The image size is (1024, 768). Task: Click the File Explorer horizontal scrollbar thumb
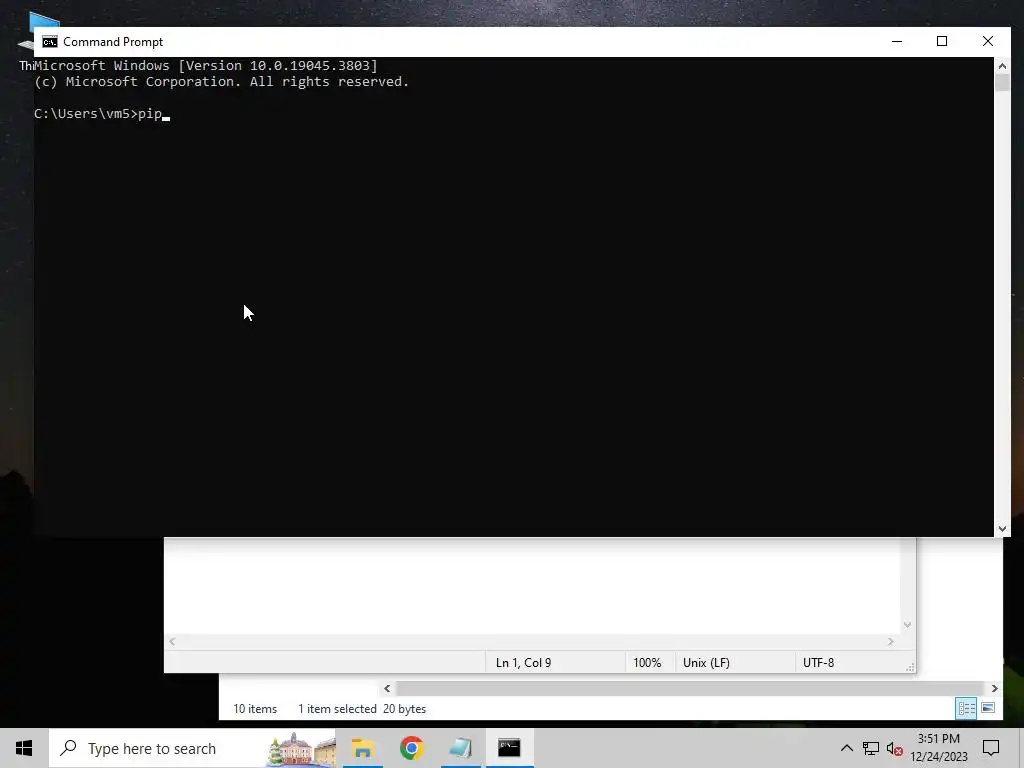tap(690, 688)
